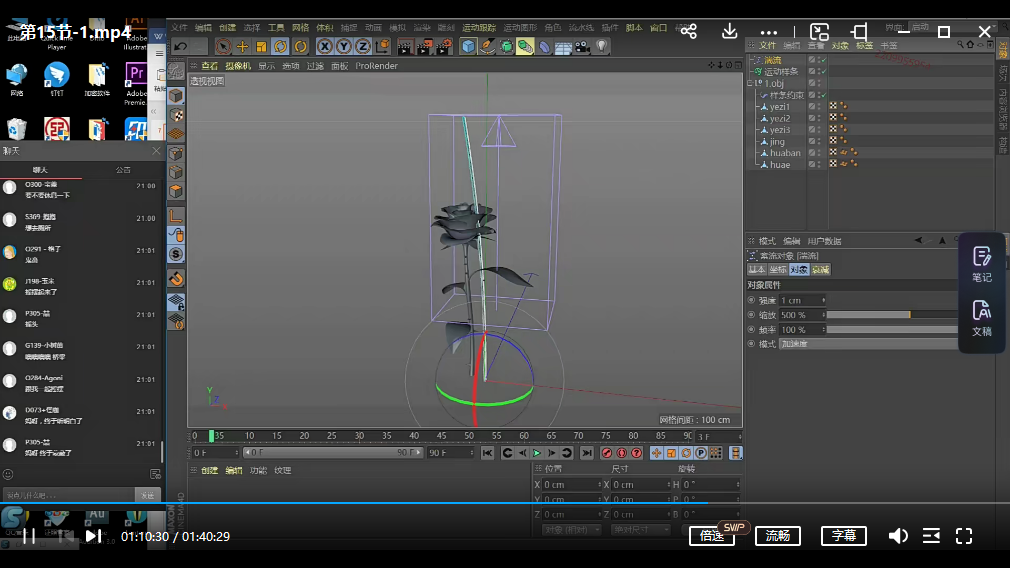Open the ProRender viewport menu
Image resolution: width=1010 pixels, height=568 pixels.
point(376,66)
